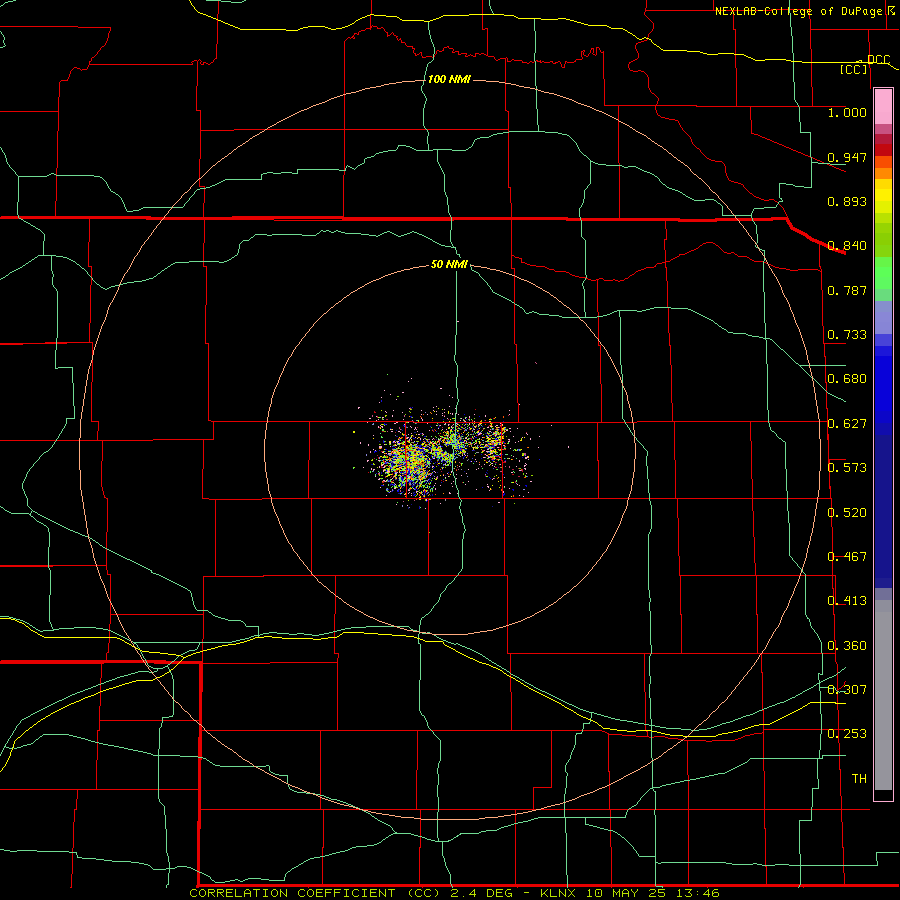
Task: Click the 50 NMI range ring label
Action: point(449,264)
